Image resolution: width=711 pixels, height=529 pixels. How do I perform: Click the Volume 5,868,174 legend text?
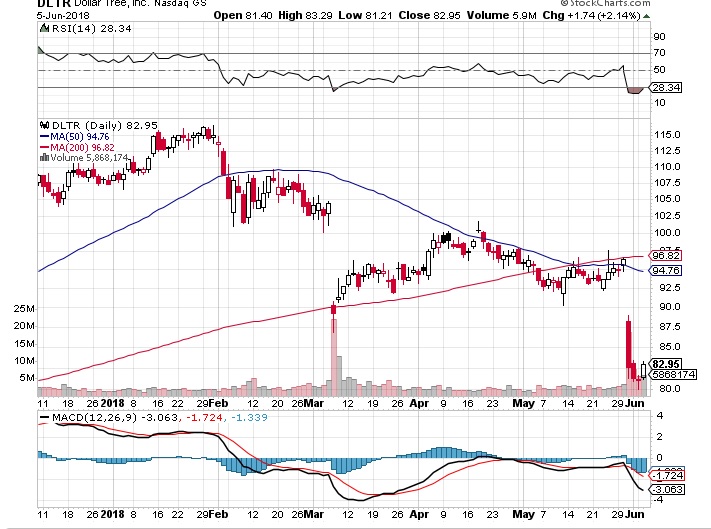tap(89, 158)
